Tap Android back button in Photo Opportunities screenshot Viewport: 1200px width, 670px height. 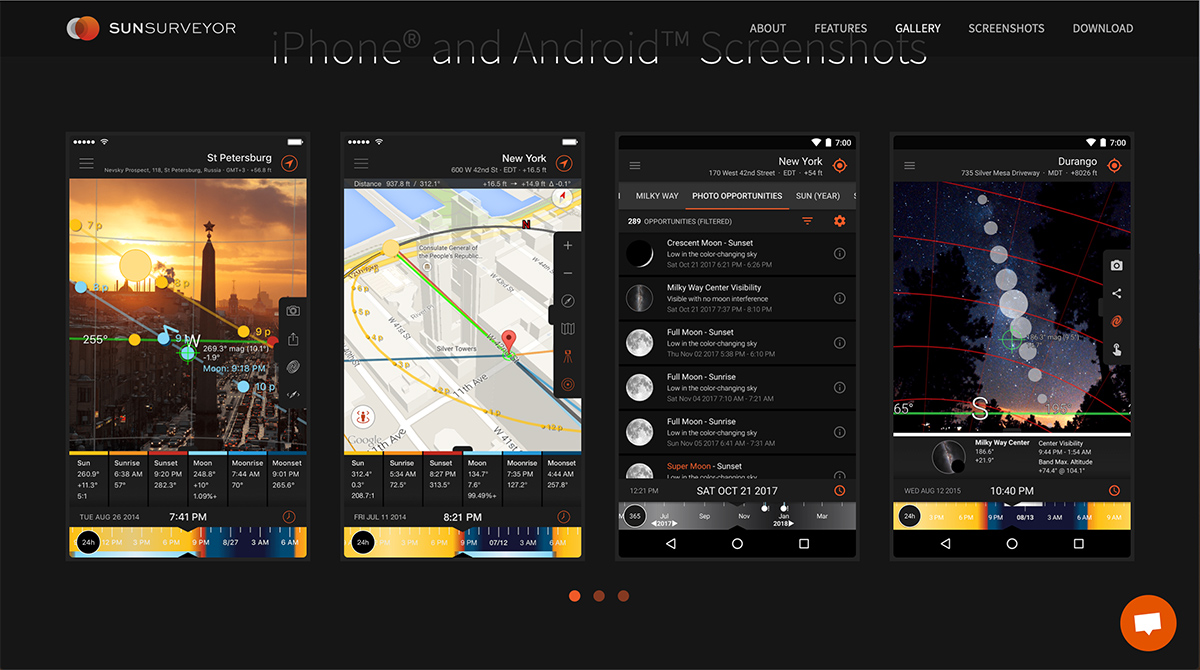click(x=670, y=544)
